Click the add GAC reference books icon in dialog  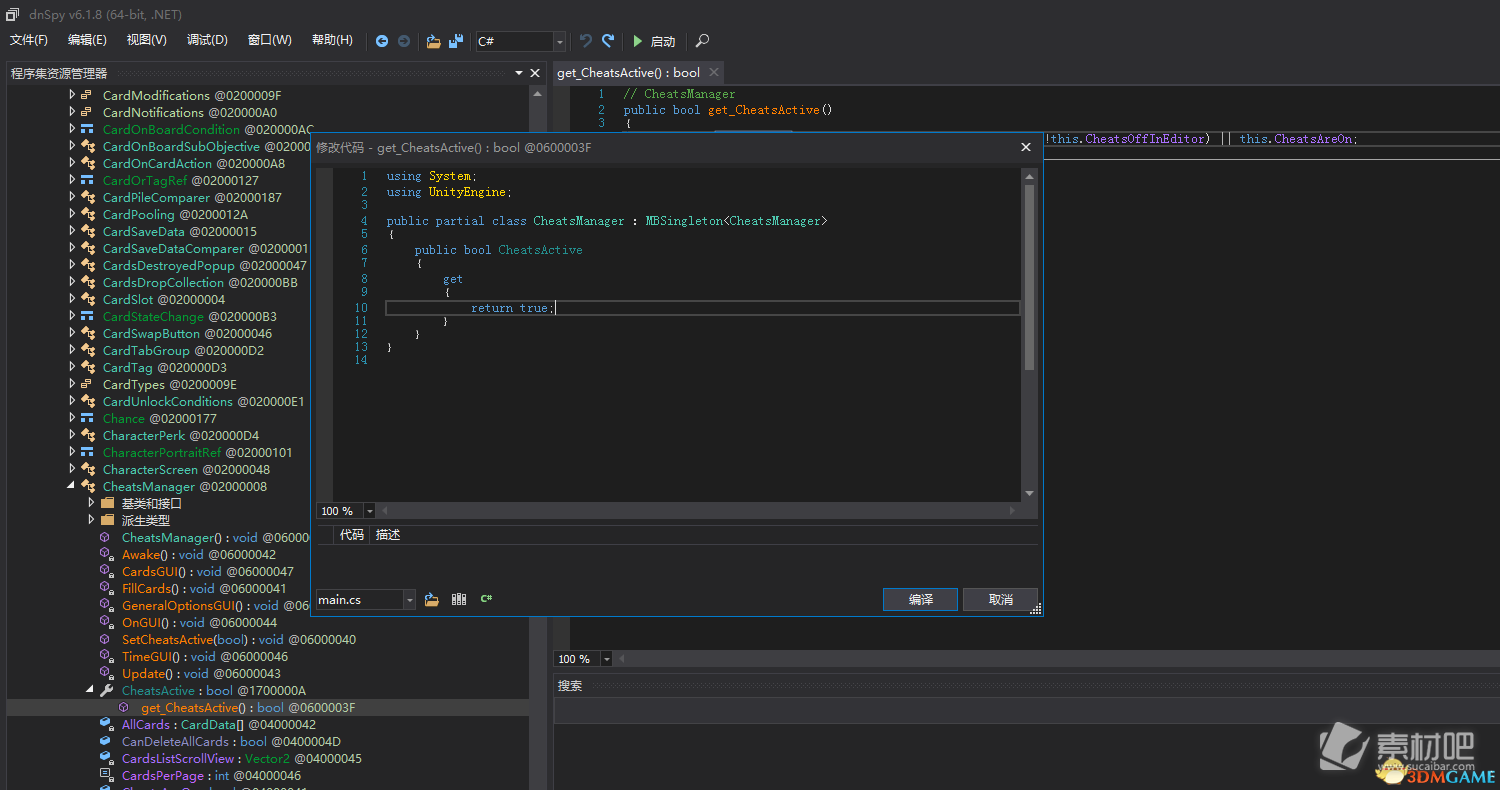click(459, 599)
